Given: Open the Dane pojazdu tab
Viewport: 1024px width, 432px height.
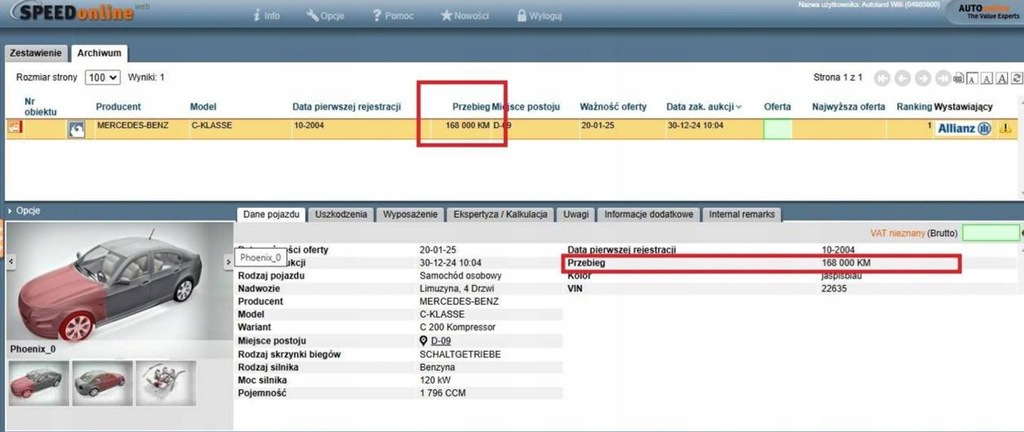Looking at the screenshot, I should coord(271,214).
